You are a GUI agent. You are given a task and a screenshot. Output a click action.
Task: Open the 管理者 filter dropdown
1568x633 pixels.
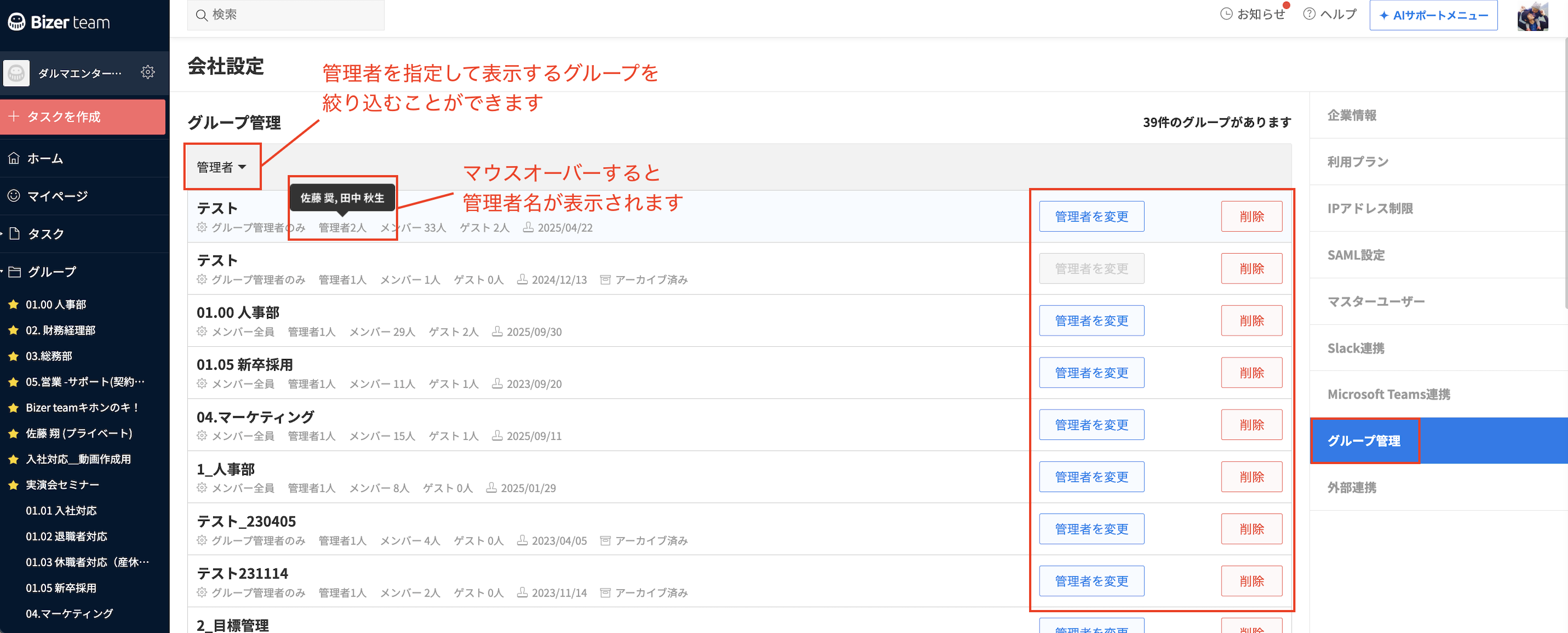(222, 167)
